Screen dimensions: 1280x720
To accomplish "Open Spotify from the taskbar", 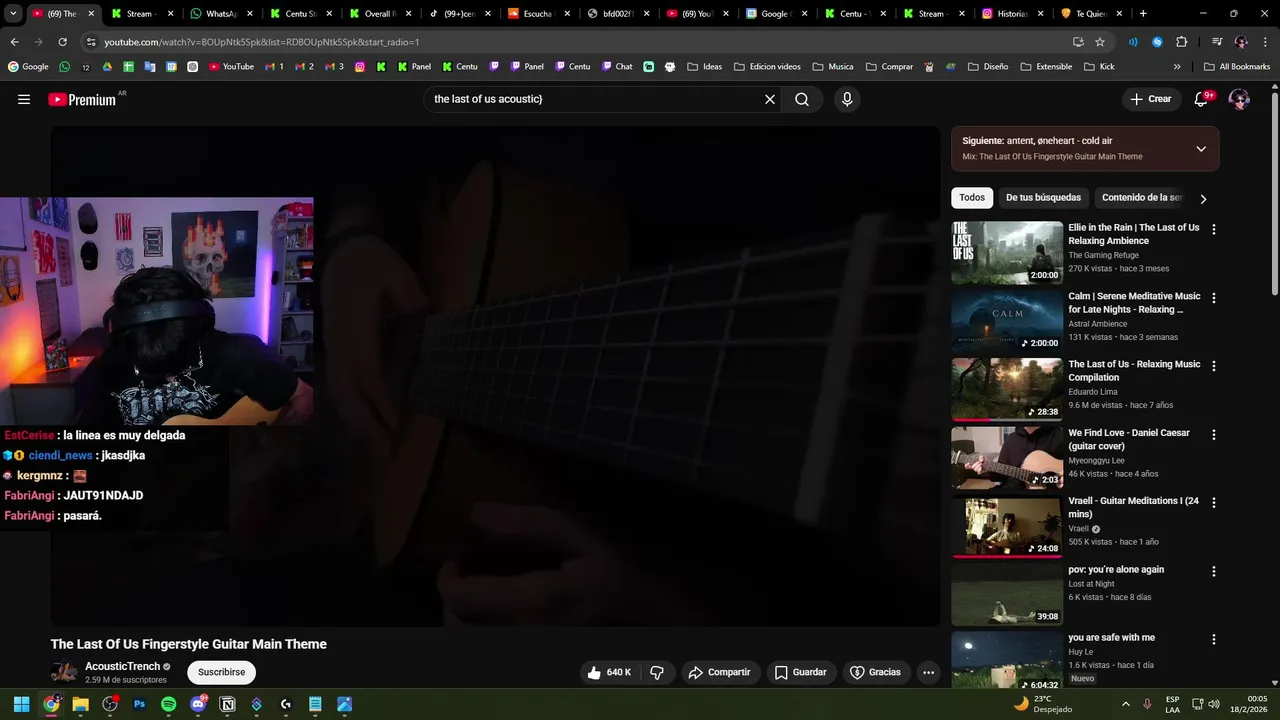I will 169,704.
